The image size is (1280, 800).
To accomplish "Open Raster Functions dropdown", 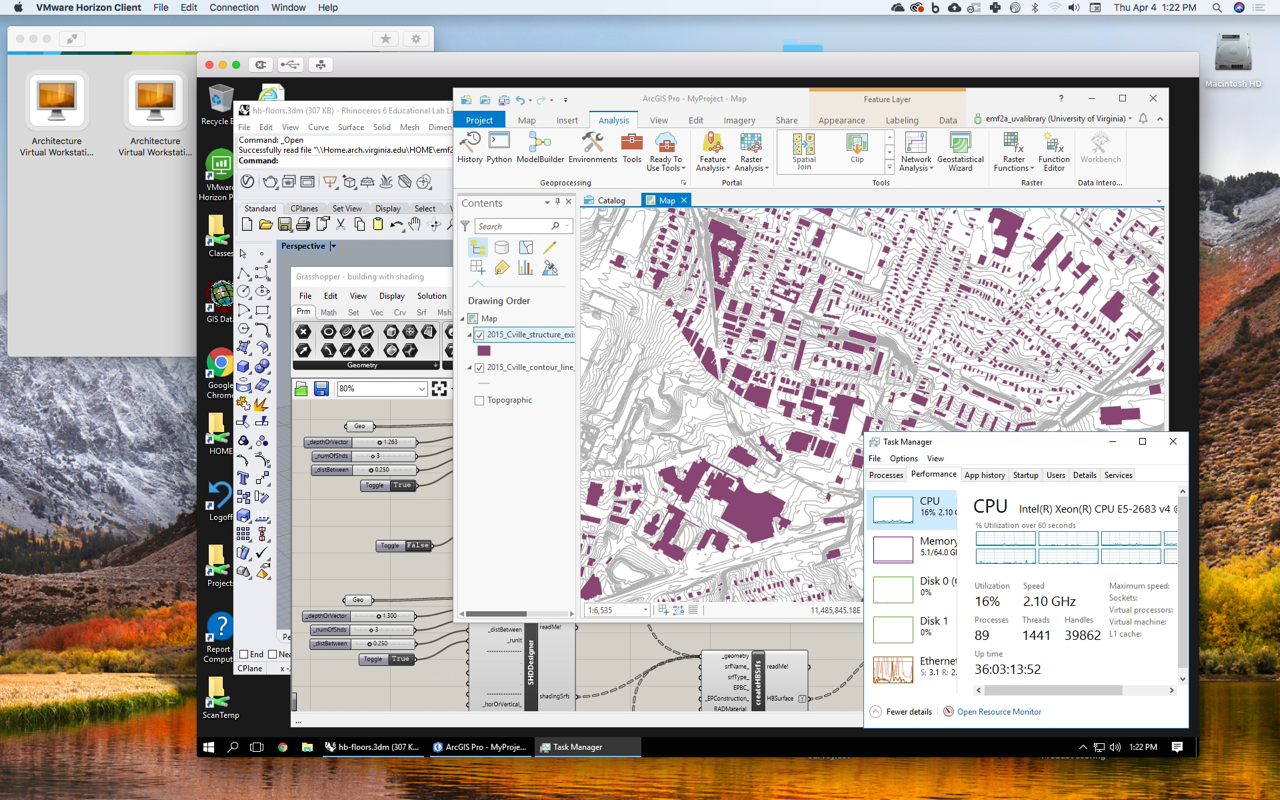I will coord(1013,153).
